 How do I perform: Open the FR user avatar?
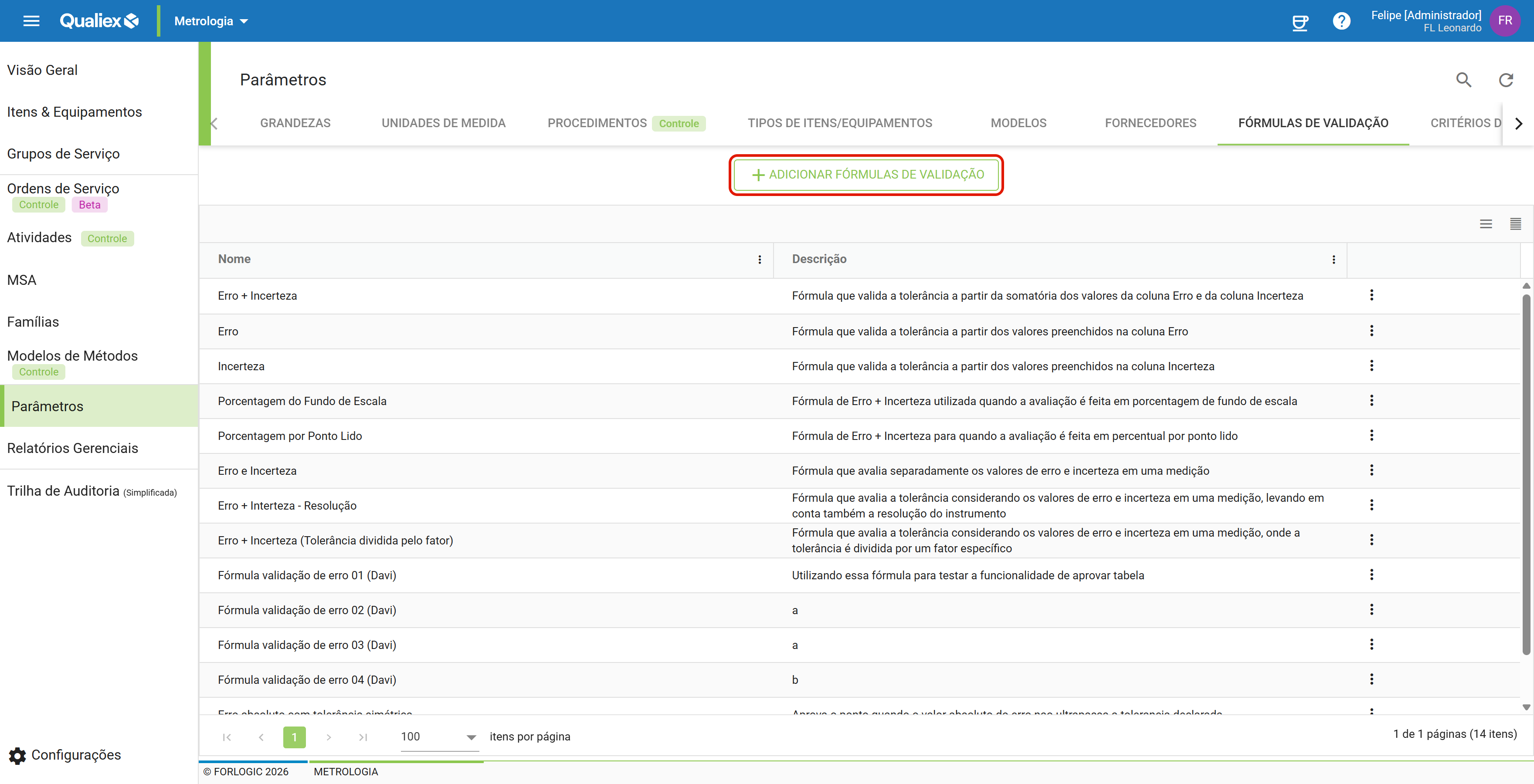pos(1505,21)
